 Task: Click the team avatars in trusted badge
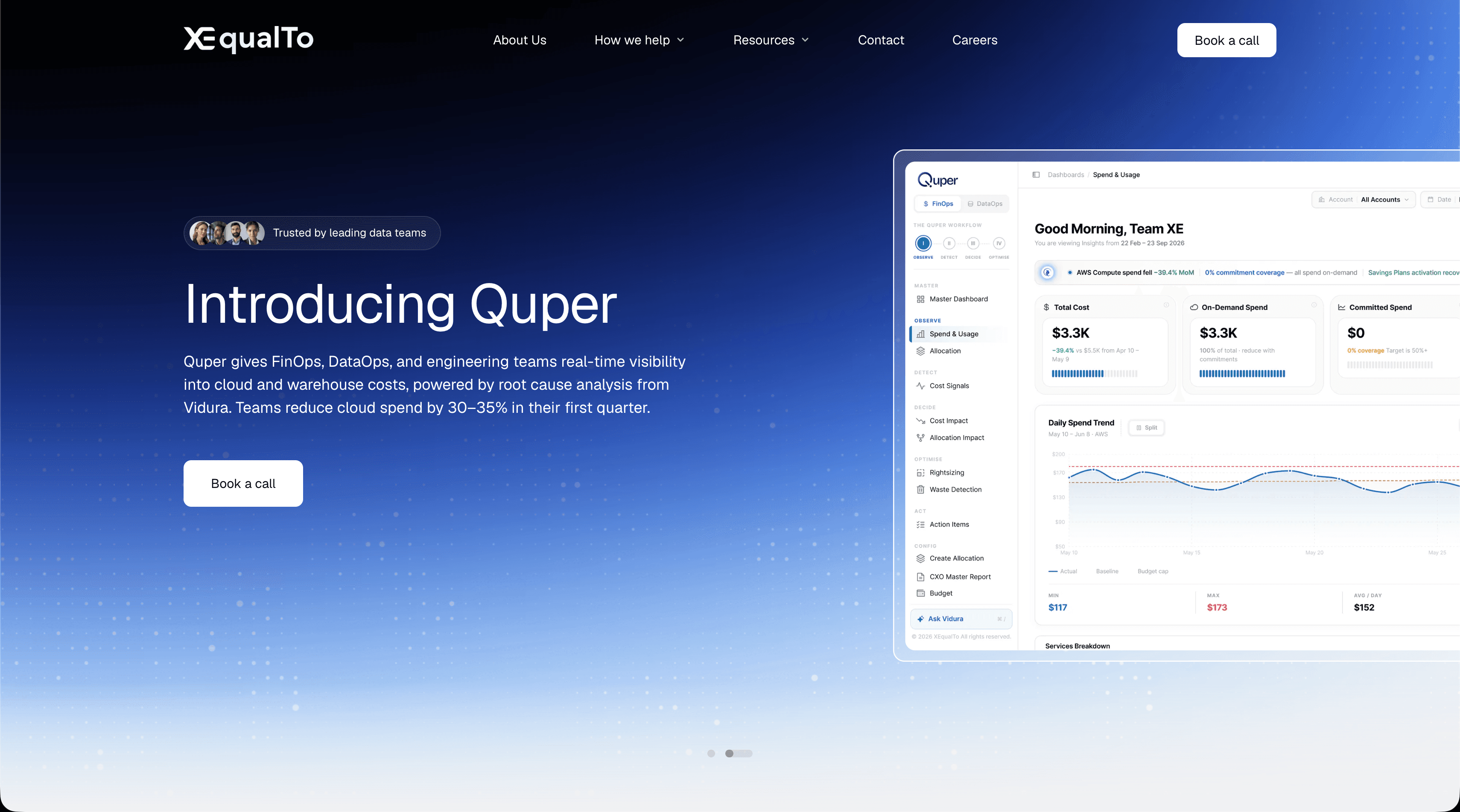click(x=227, y=233)
